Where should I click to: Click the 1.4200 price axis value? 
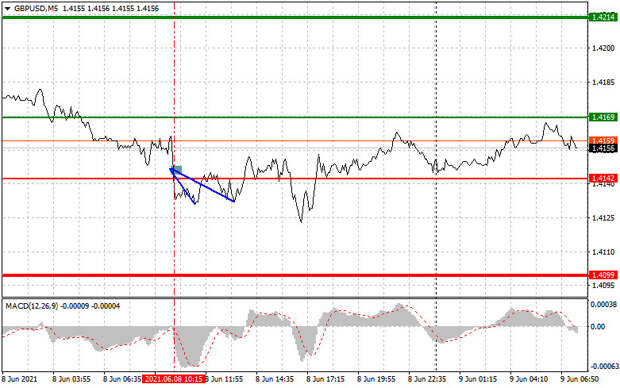tap(603, 48)
